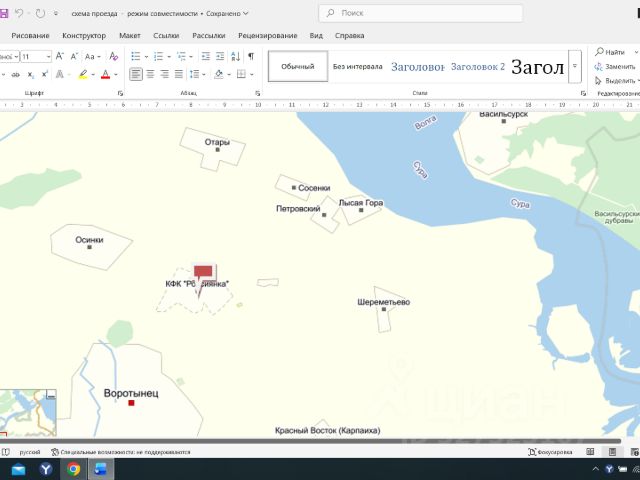Toggle superscript formatting

(45, 75)
